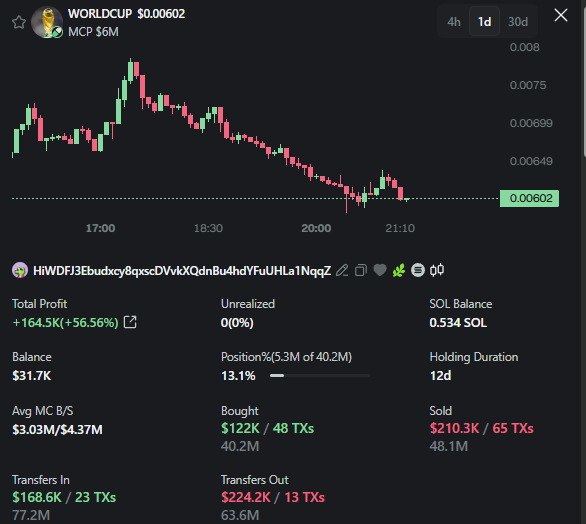The width and height of the screenshot is (586, 524).
Task: Click Unrealized value 0(0%)
Action: pos(237,323)
